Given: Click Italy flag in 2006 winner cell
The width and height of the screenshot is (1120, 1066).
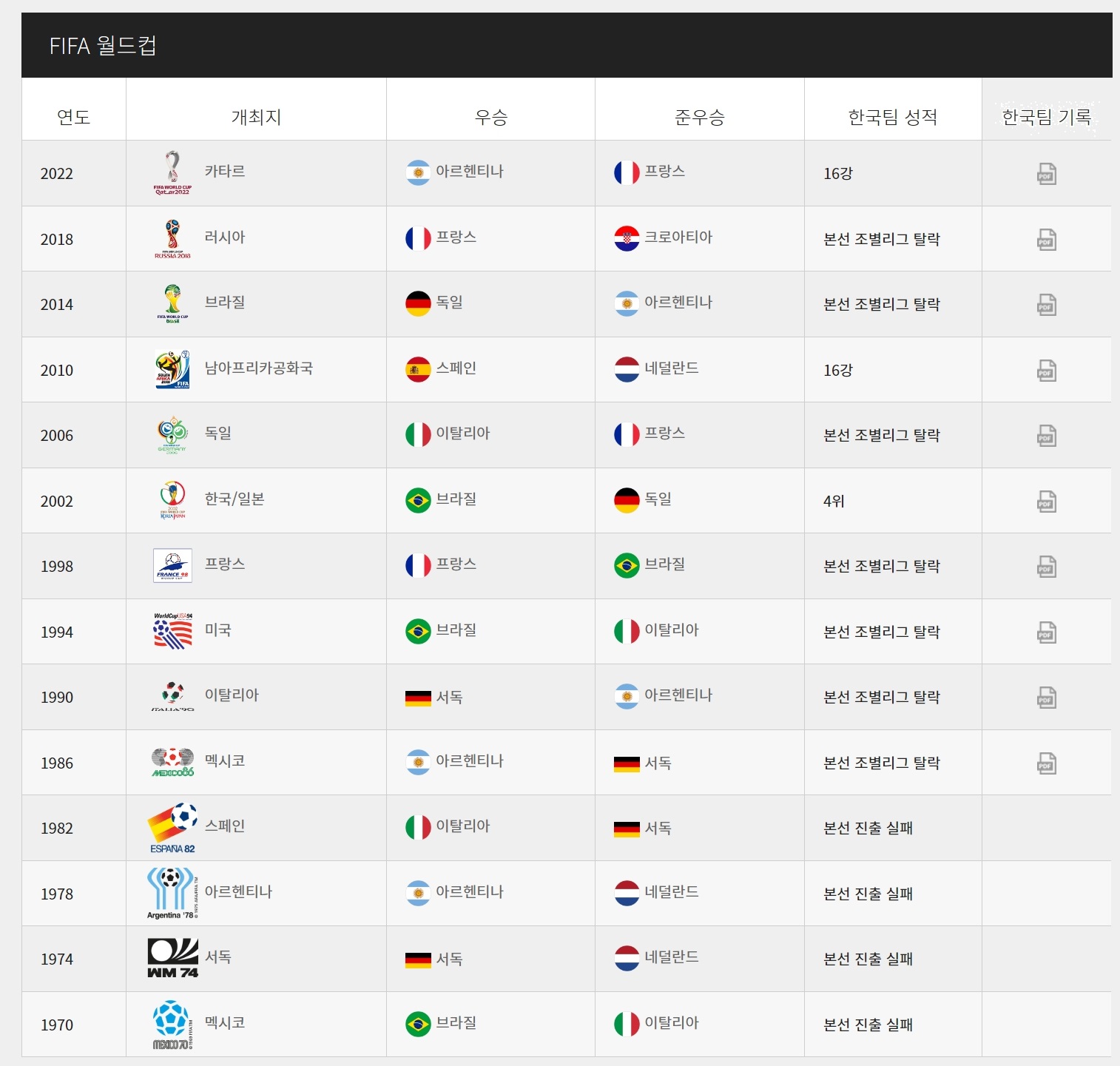Looking at the screenshot, I should tap(418, 434).
